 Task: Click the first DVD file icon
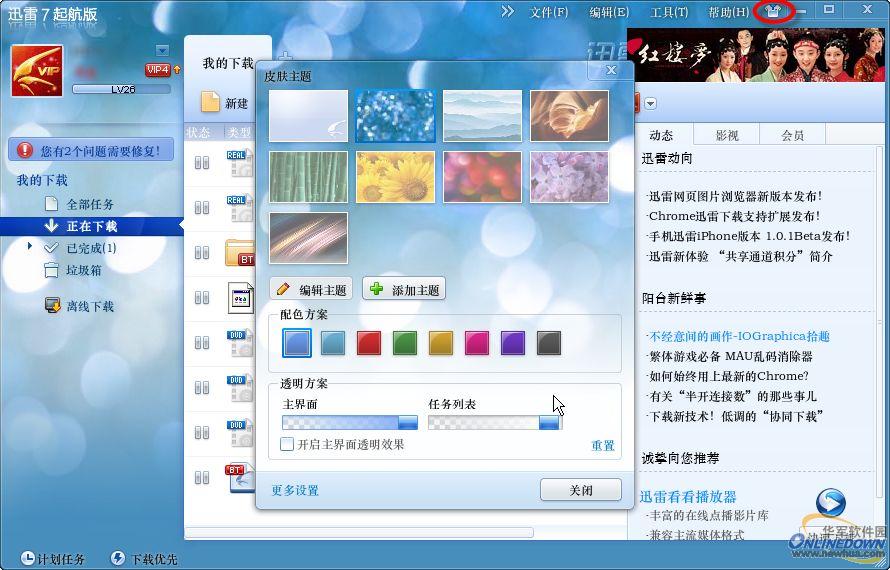coord(240,342)
